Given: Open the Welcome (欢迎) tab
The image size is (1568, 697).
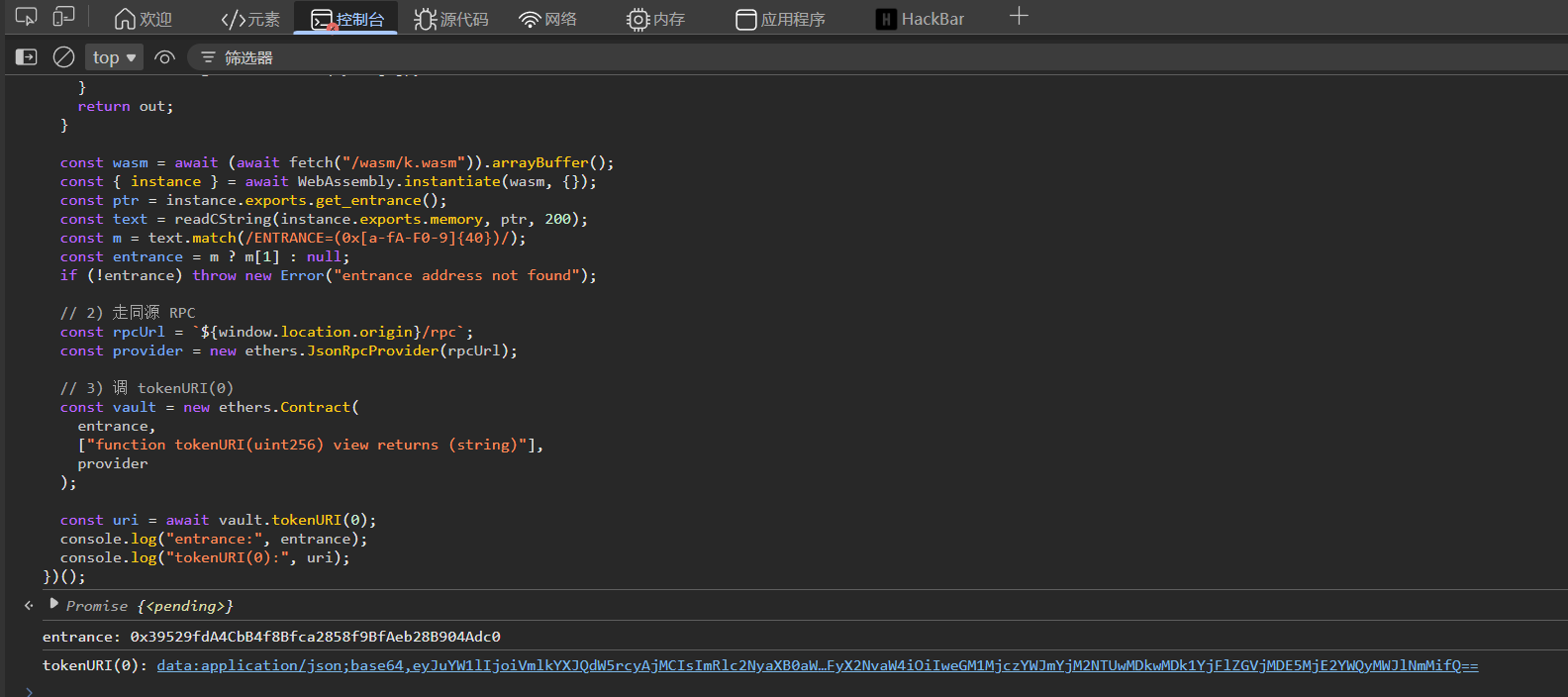Looking at the screenshot, I should [x=144, y=19].
